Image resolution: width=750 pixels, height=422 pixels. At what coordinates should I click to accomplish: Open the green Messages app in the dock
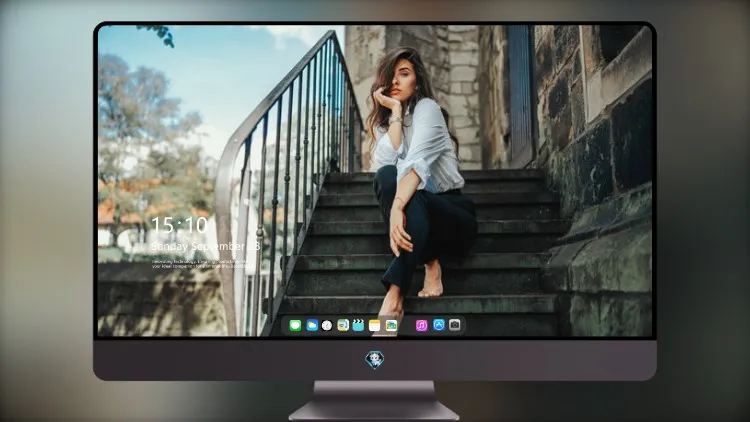point(295,325)
